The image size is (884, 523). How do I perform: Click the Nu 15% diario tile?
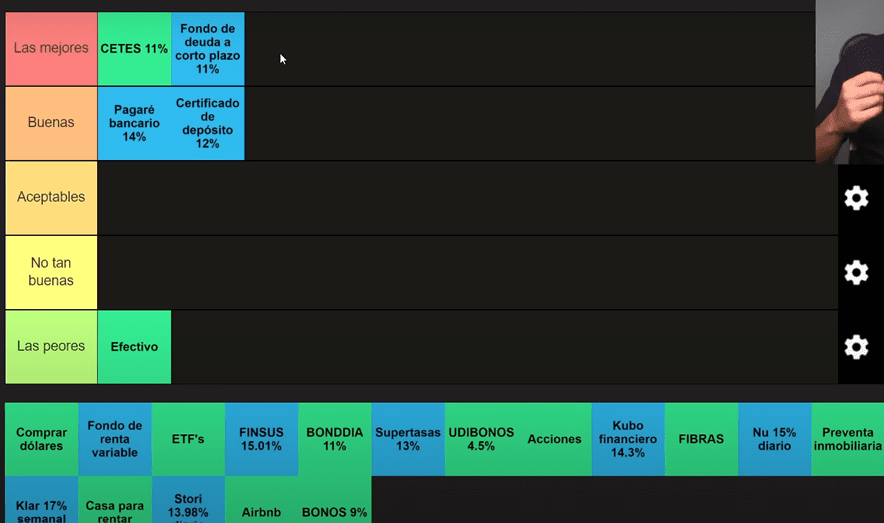(x=774, y=439)
